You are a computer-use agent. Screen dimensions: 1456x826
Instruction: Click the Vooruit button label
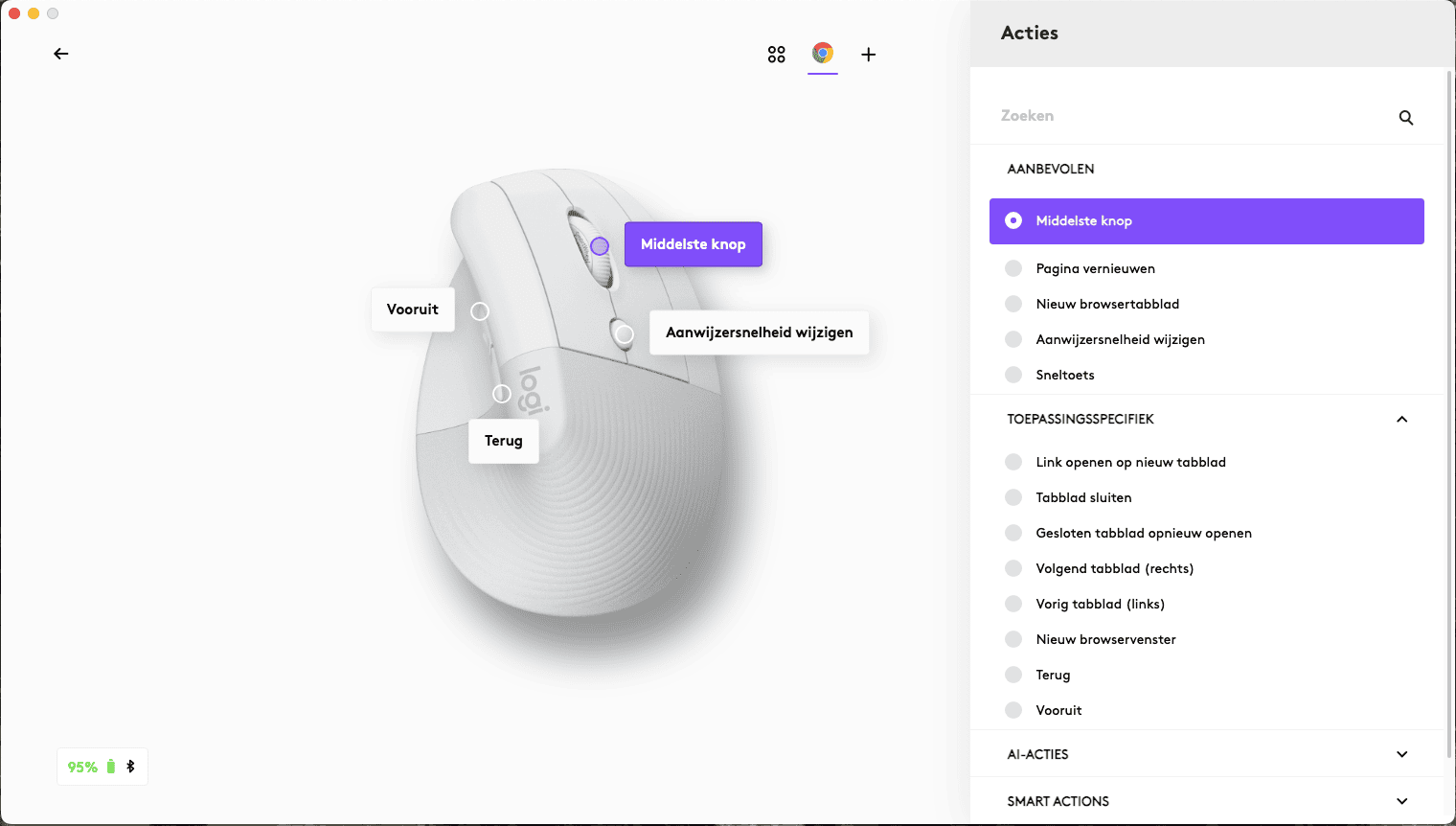tap(412, 310)
